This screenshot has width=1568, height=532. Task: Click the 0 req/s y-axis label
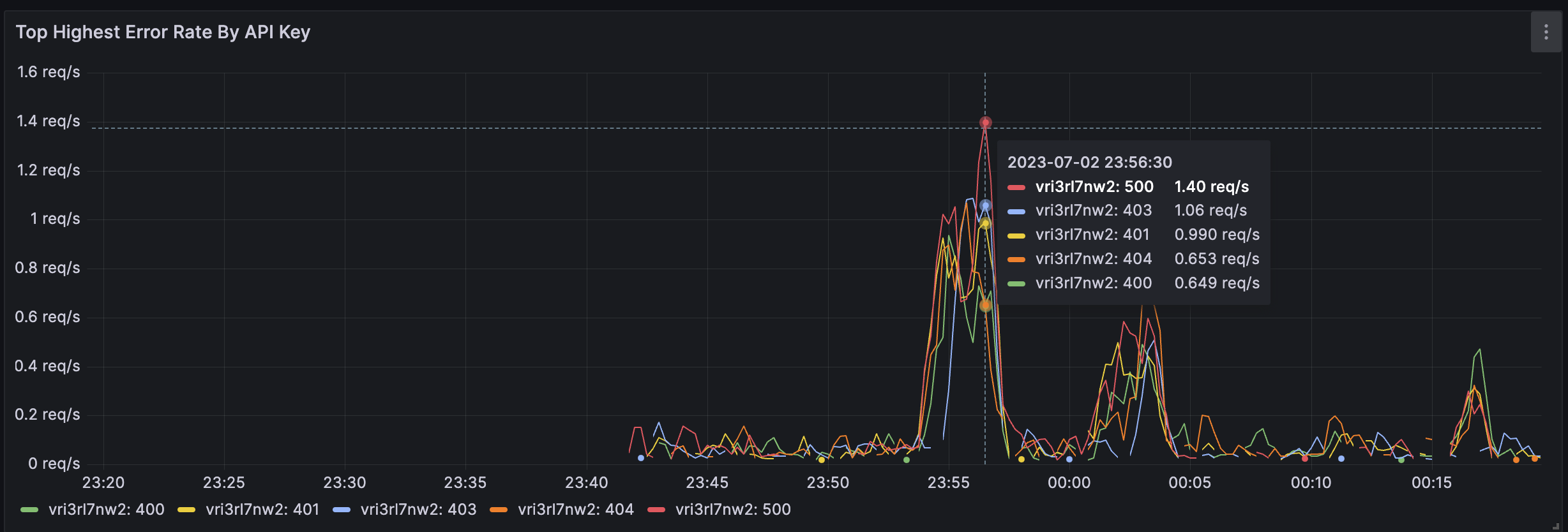[54, 464]
